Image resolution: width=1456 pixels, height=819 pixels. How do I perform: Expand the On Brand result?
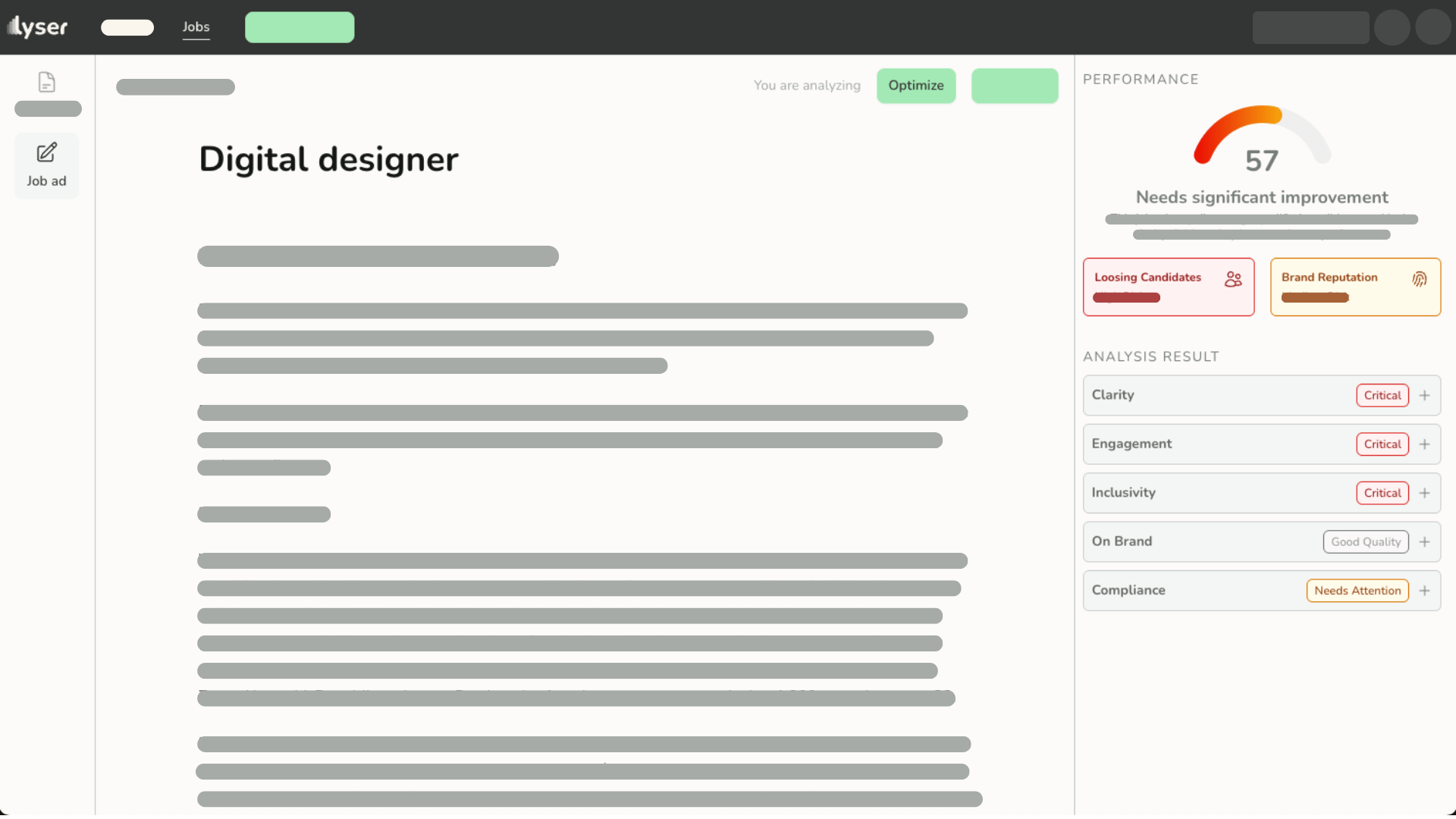(1424, 541)
